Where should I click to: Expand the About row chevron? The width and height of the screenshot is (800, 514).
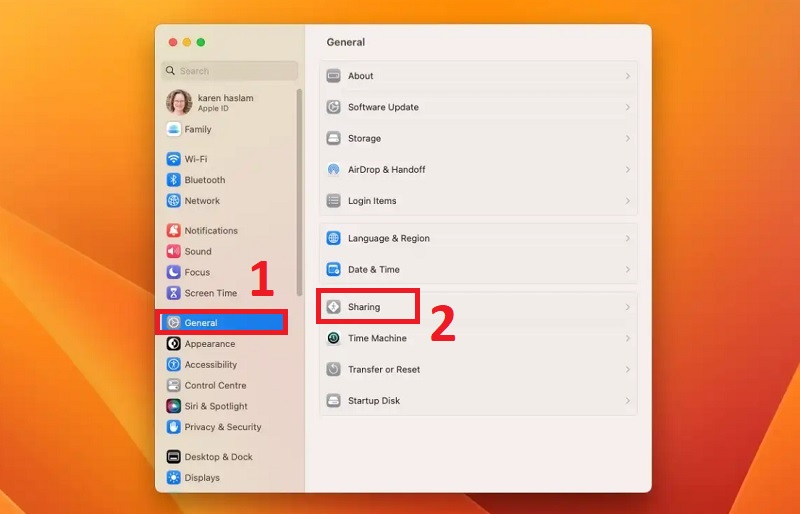627,76
